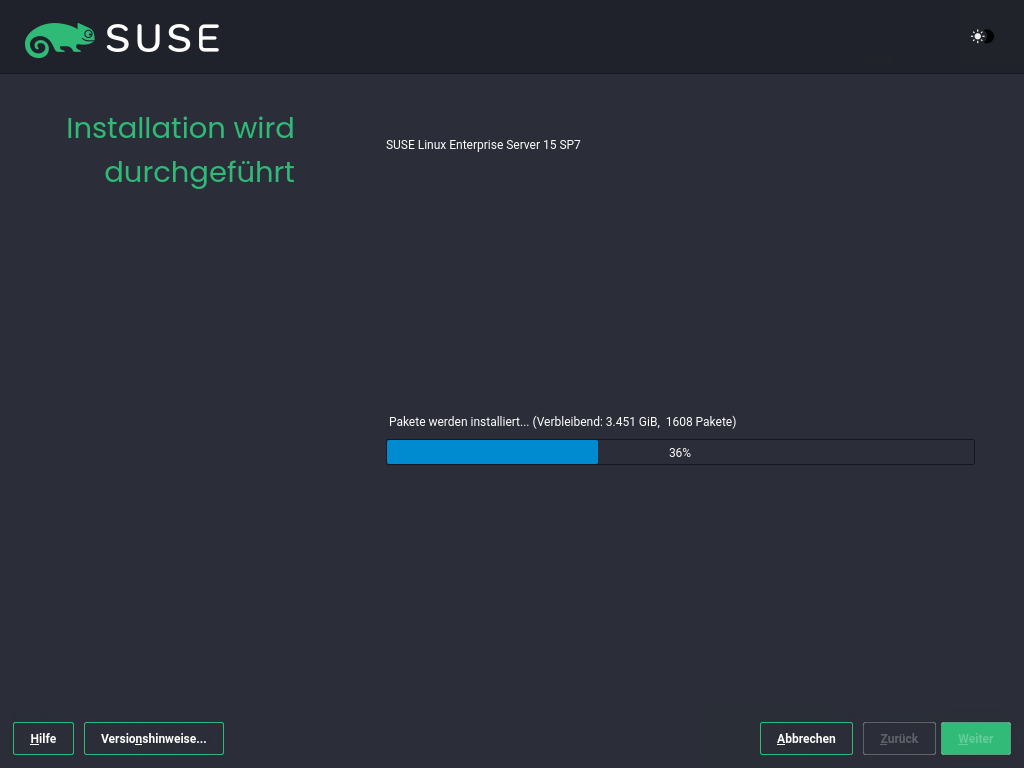Click the 36% installation progress bar

(680, 452)
